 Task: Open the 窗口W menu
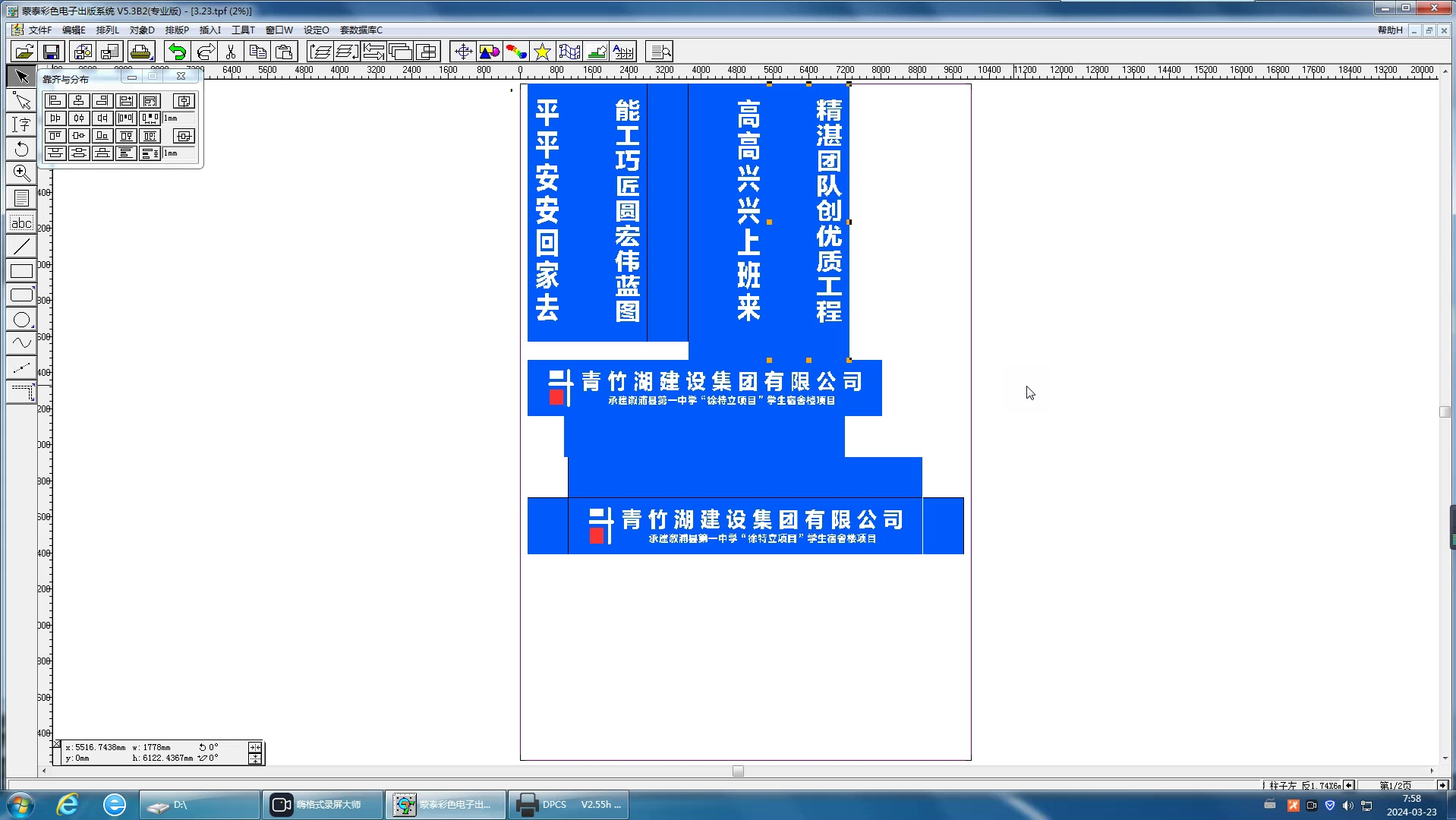(279, 30)
